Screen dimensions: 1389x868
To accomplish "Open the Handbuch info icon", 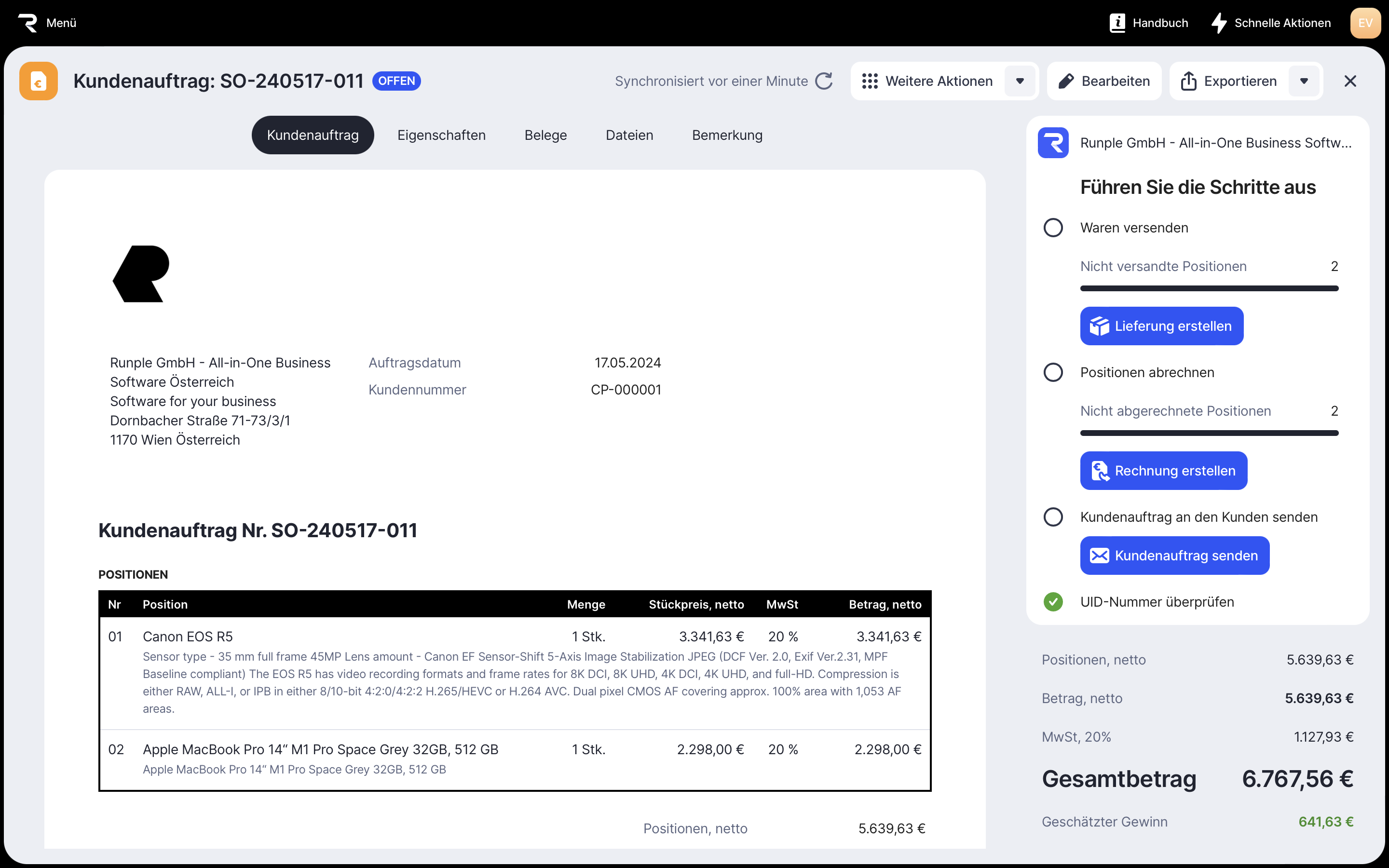I will click(x=1117, y=23).
